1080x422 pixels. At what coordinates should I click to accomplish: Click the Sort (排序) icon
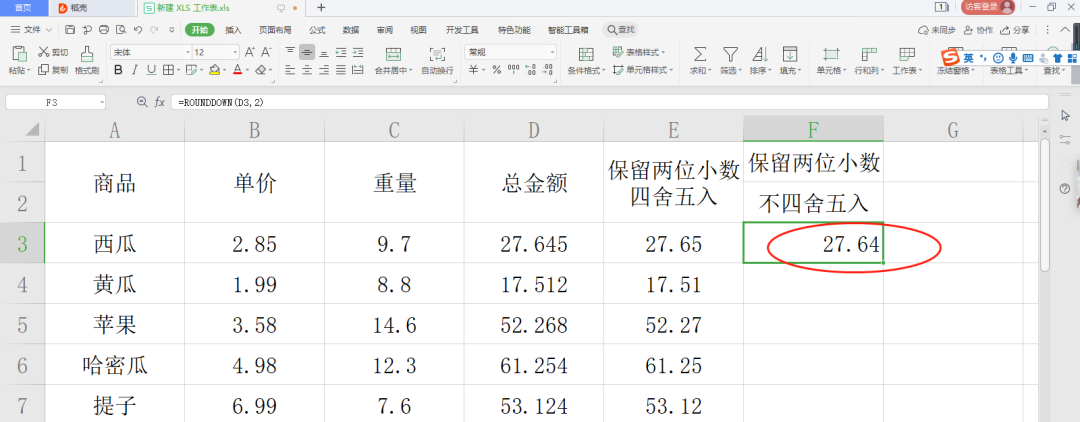(760, 53)
